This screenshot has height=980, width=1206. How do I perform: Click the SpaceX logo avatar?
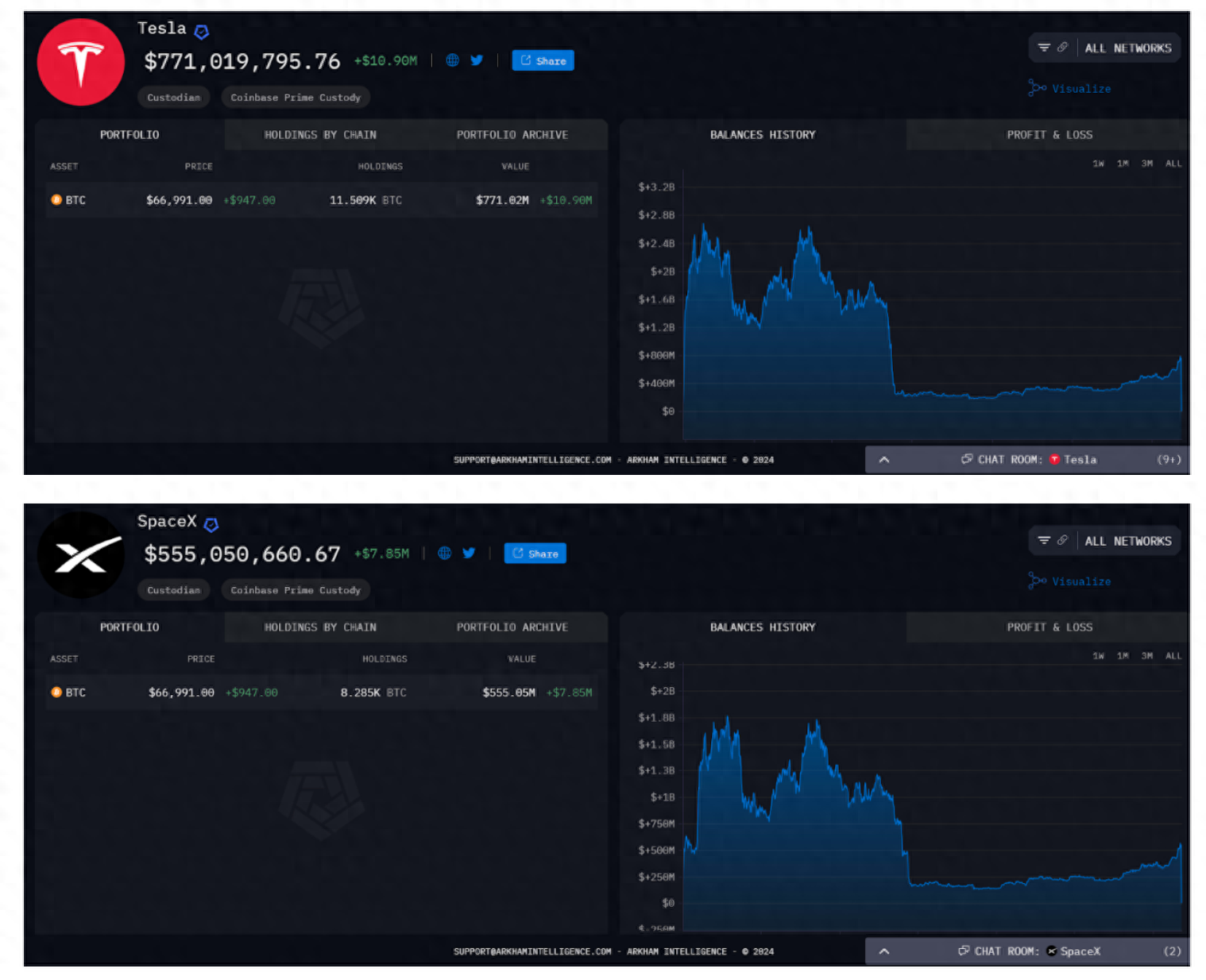click(x=81, y=555)
